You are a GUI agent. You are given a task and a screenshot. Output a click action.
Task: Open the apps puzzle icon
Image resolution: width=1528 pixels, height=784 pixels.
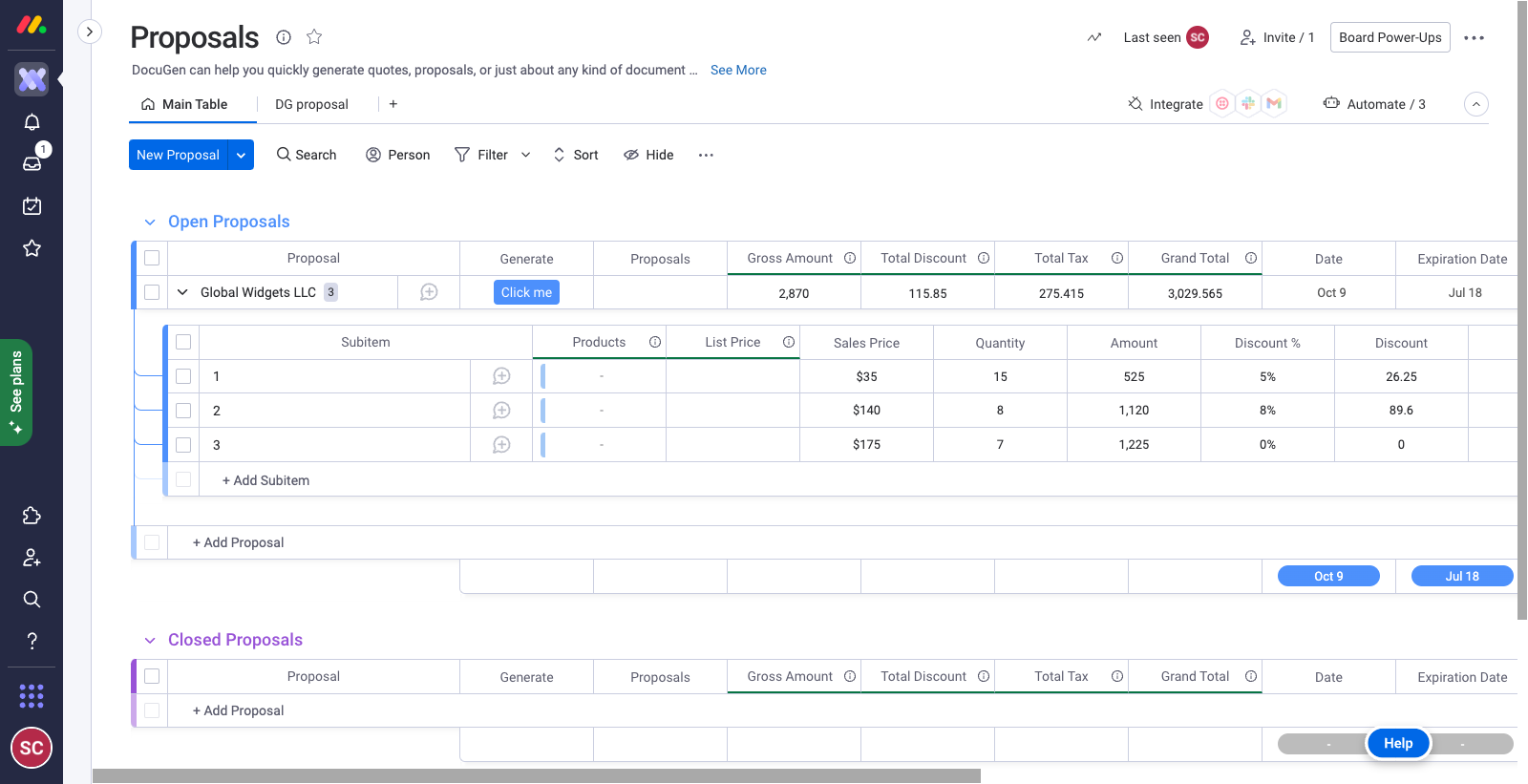click(32, 516)
